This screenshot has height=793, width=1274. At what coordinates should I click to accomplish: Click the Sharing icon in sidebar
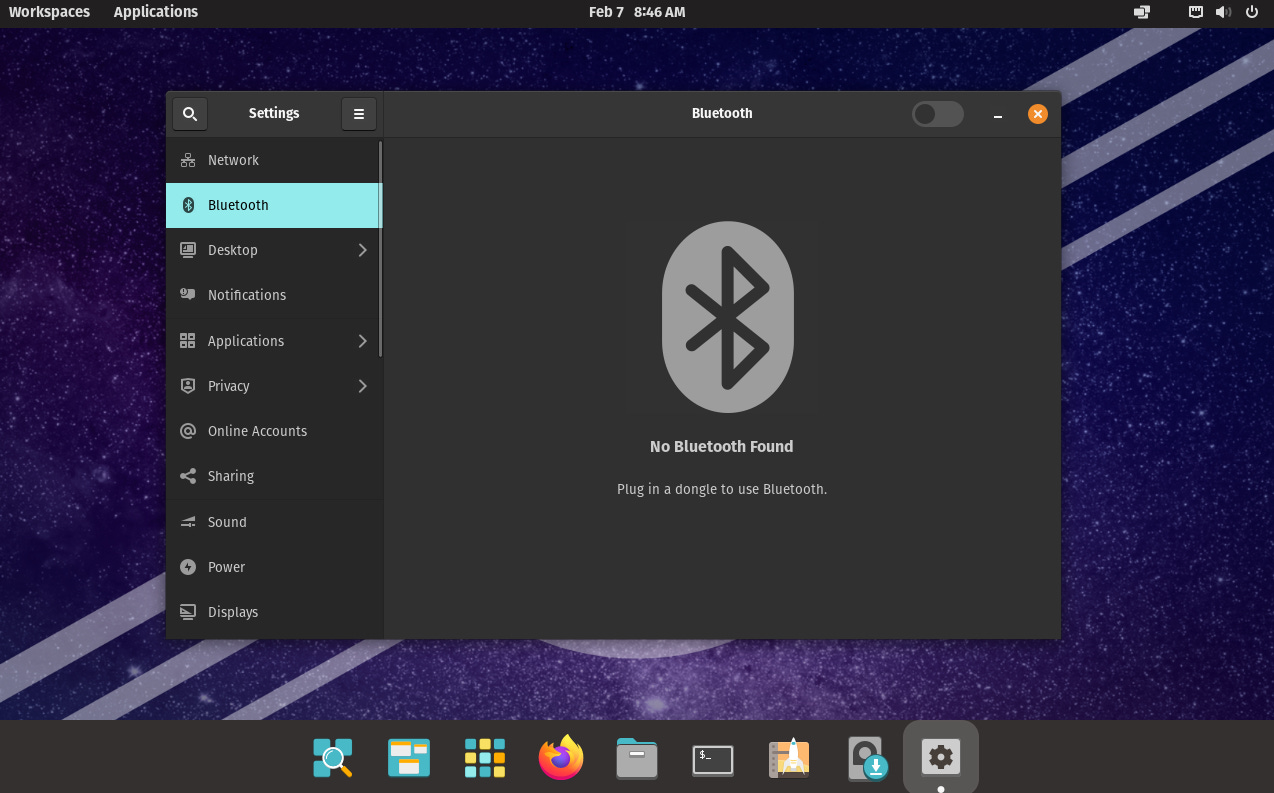click(188, 476)
